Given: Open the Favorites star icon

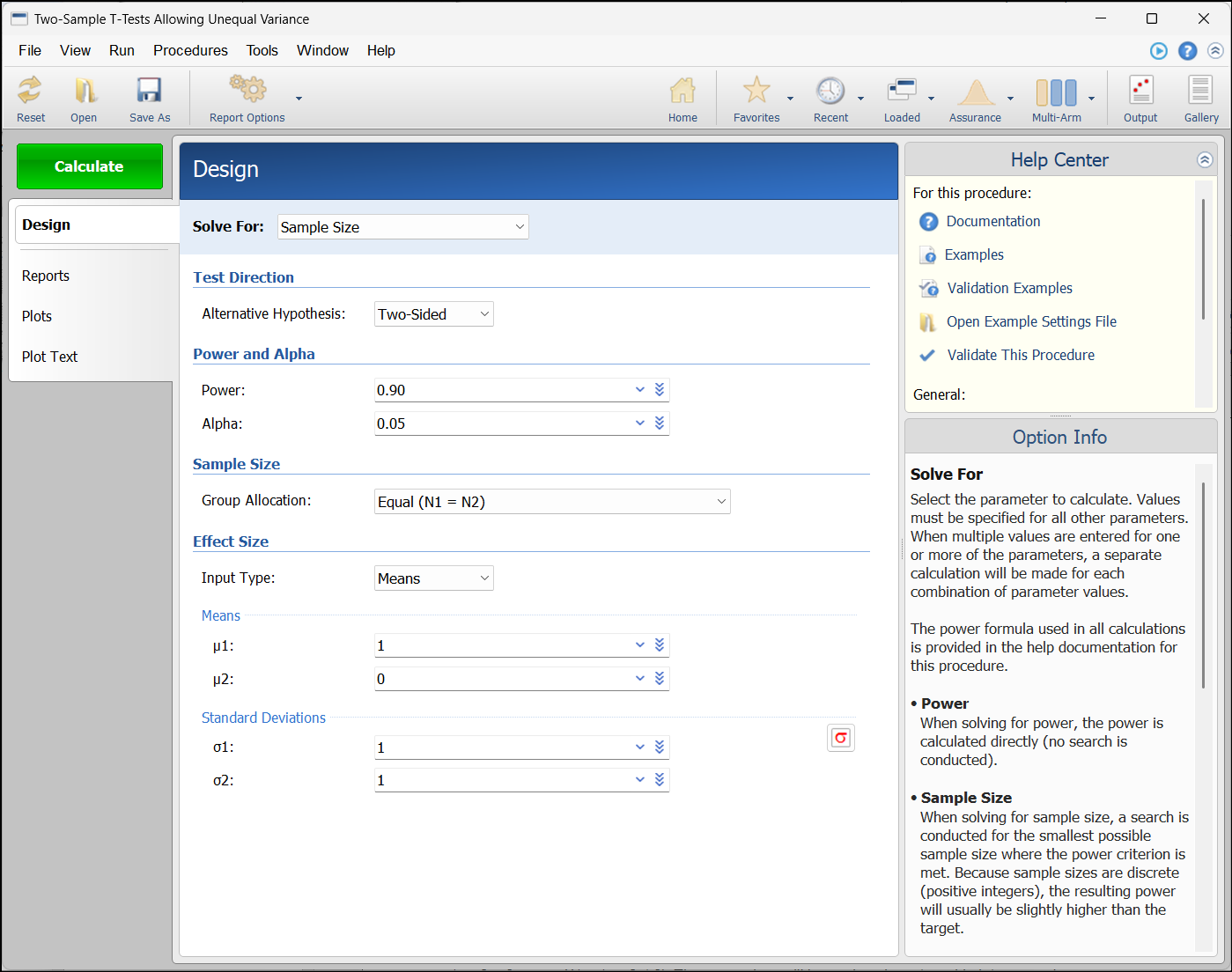Looking at the screenshot, I should point(756,99).
